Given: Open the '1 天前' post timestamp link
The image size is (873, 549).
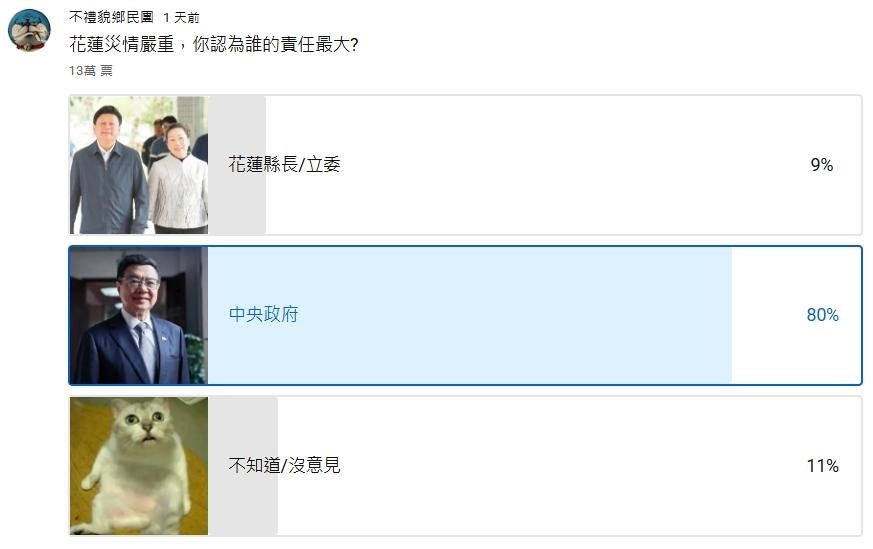Looking at the screenshot, I should [181, 18].
